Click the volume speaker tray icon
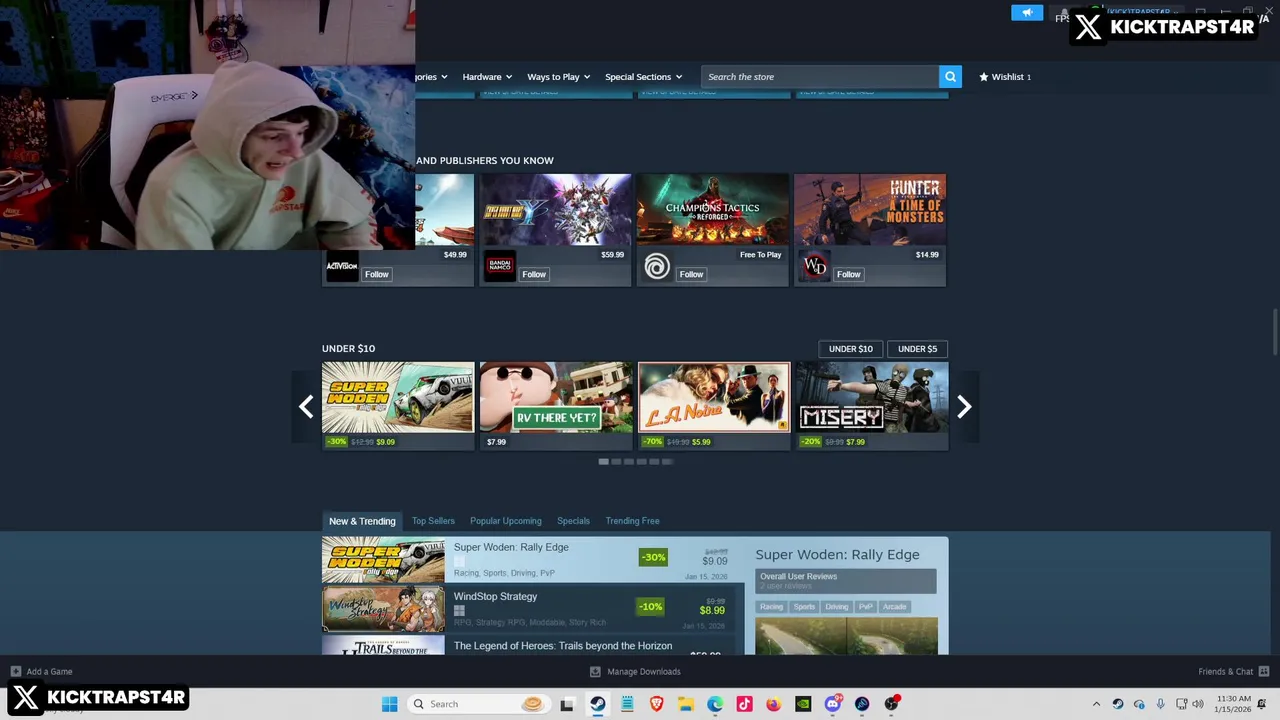 point(1198,704)
